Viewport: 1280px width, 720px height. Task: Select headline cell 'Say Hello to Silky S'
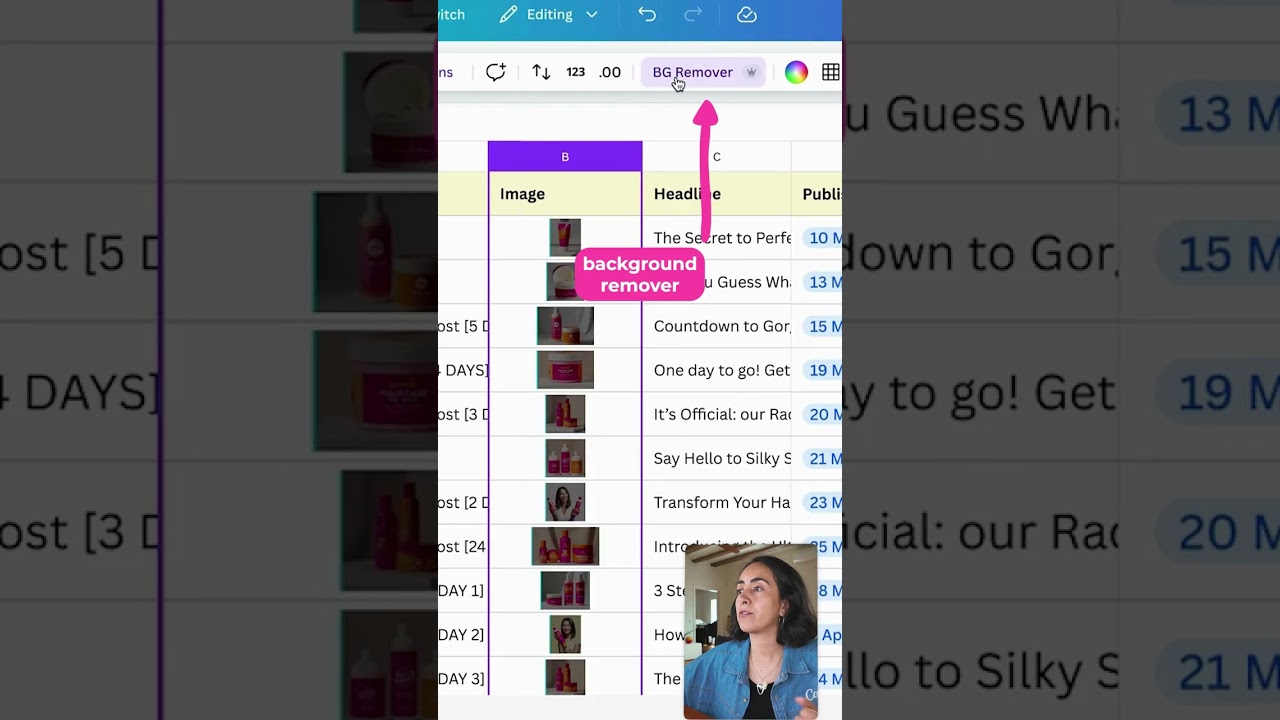point(716,458)
